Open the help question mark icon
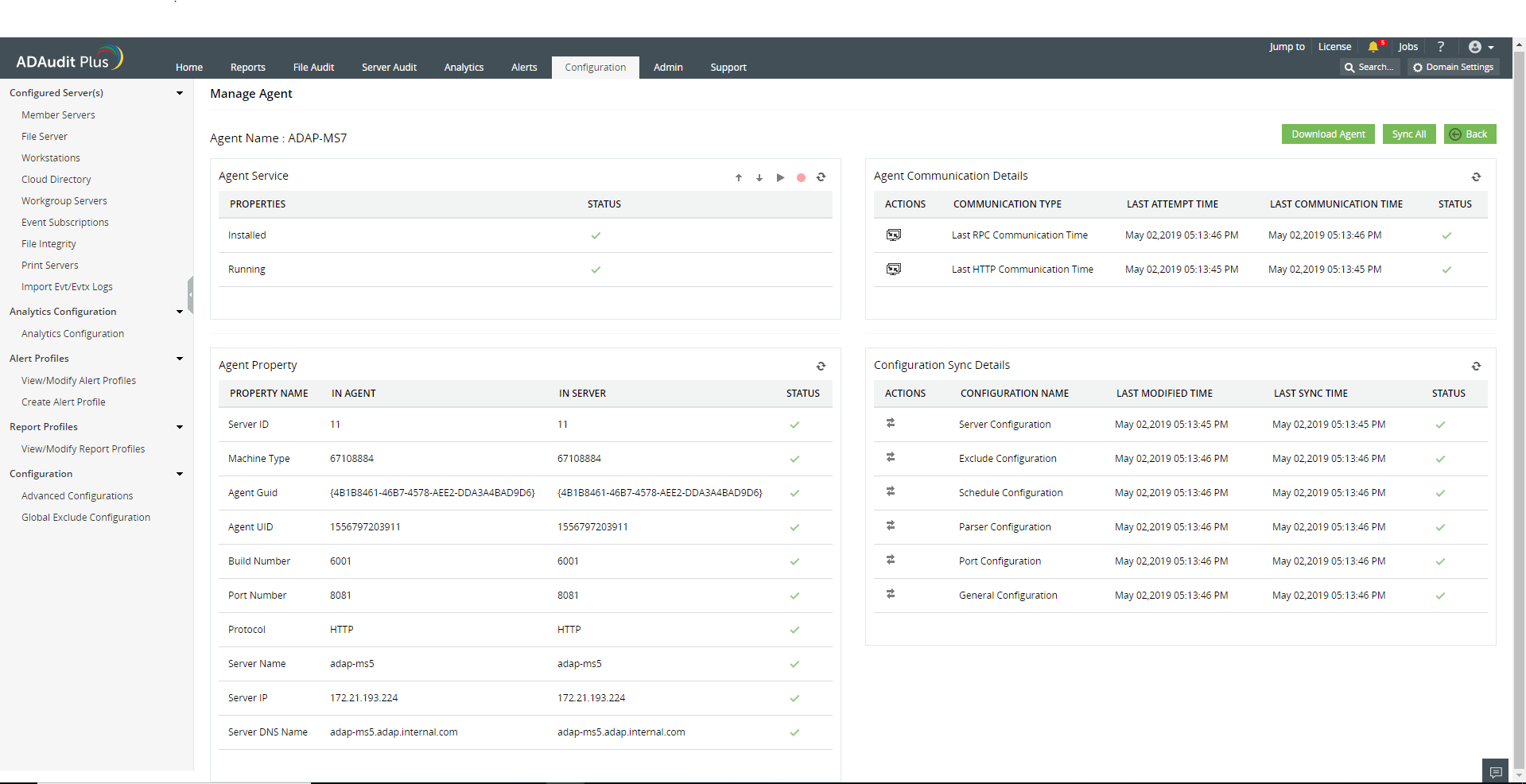Viewport: 1526px width, 784px height. [1441, 47]
